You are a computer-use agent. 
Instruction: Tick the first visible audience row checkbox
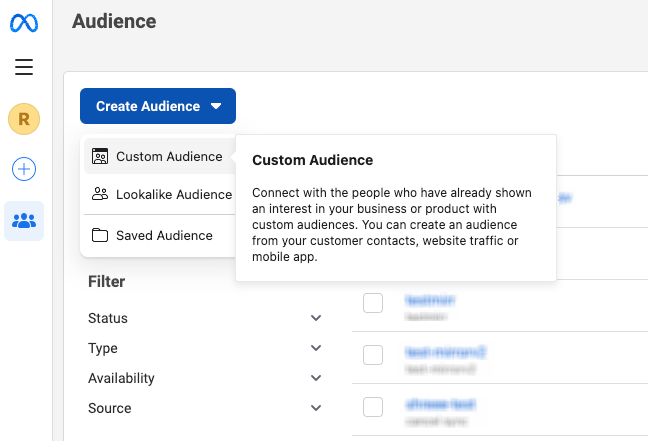coord(373,303)
